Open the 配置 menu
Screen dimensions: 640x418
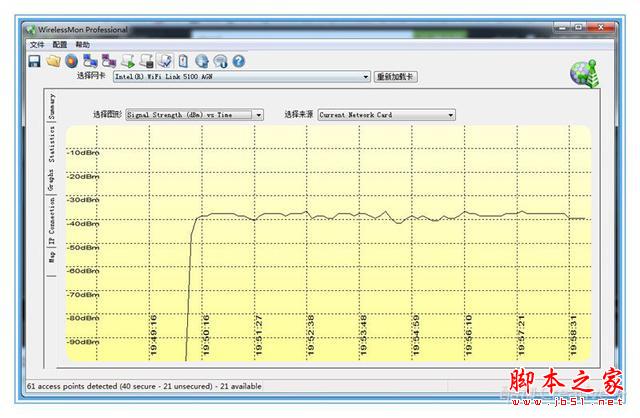tap(60, 44)
